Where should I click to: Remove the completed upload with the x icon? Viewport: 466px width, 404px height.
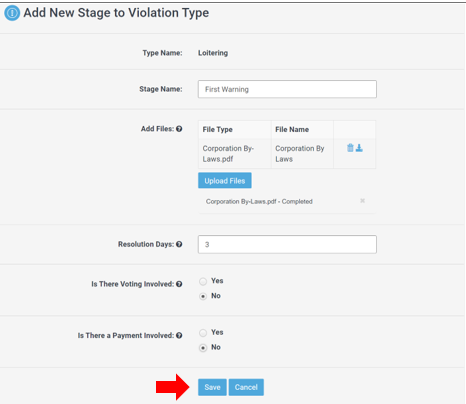[362, 201]
